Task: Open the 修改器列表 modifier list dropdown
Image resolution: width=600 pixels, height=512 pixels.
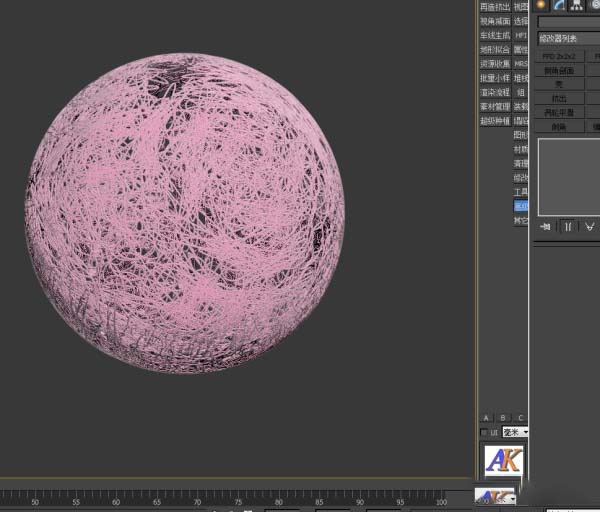Action: click(x=569, y=39)
